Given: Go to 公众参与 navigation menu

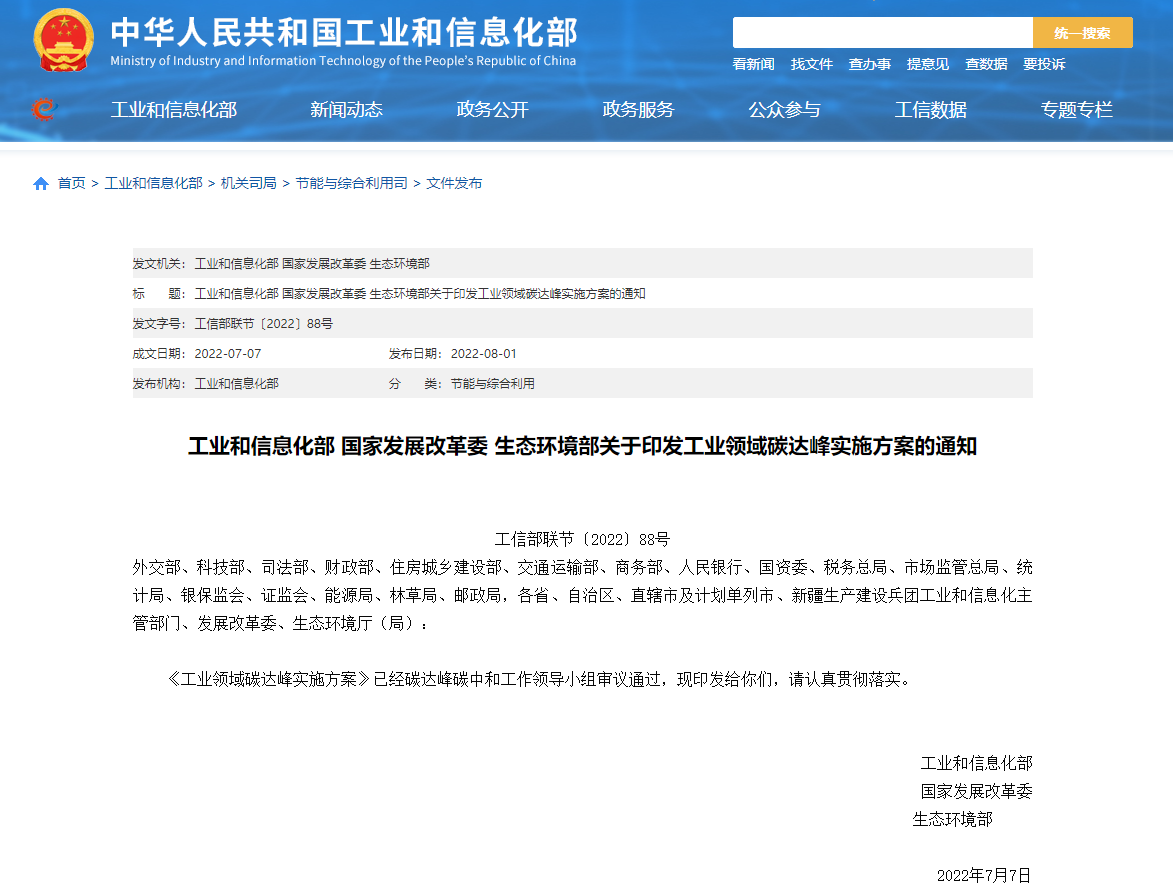Looking at the screenshot, I should point(784,110).
